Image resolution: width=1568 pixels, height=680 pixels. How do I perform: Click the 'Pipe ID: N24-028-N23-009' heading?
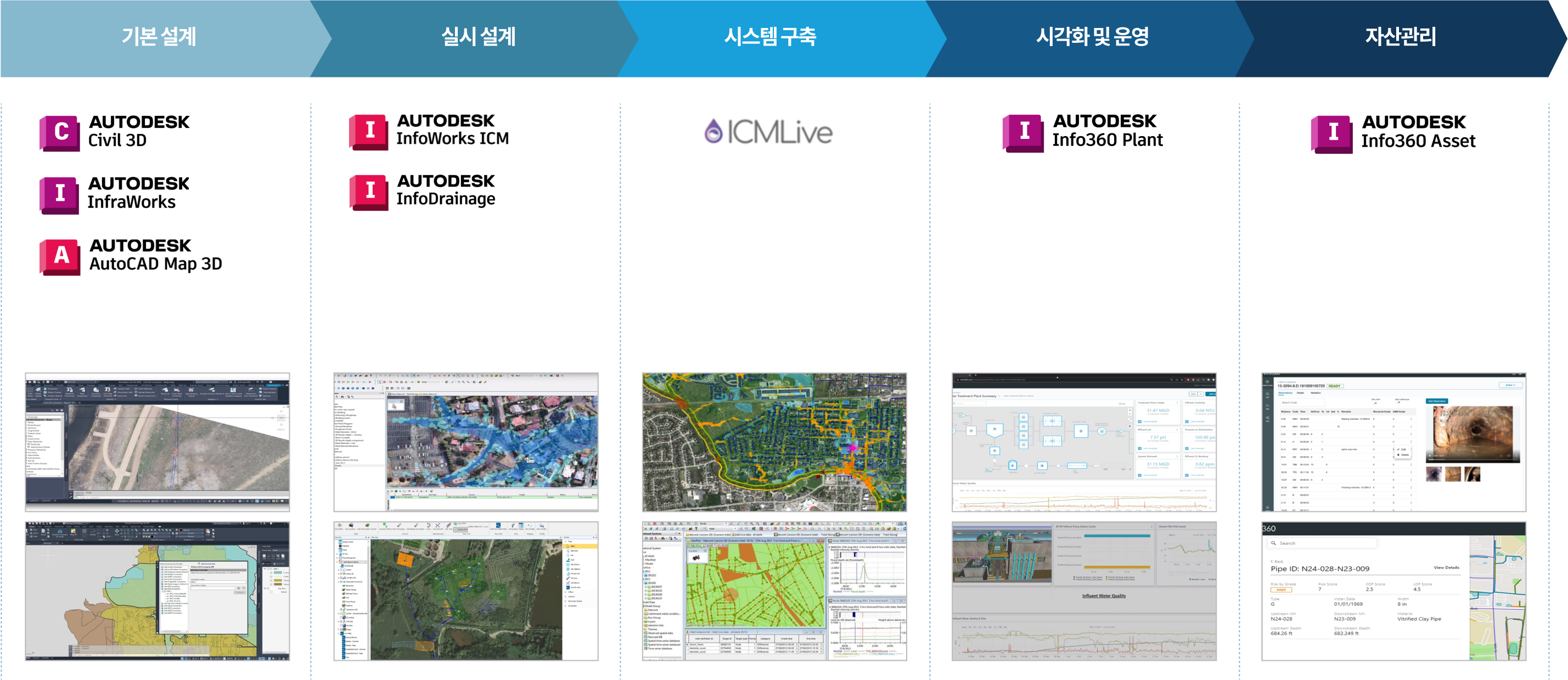pos(1319,569)
